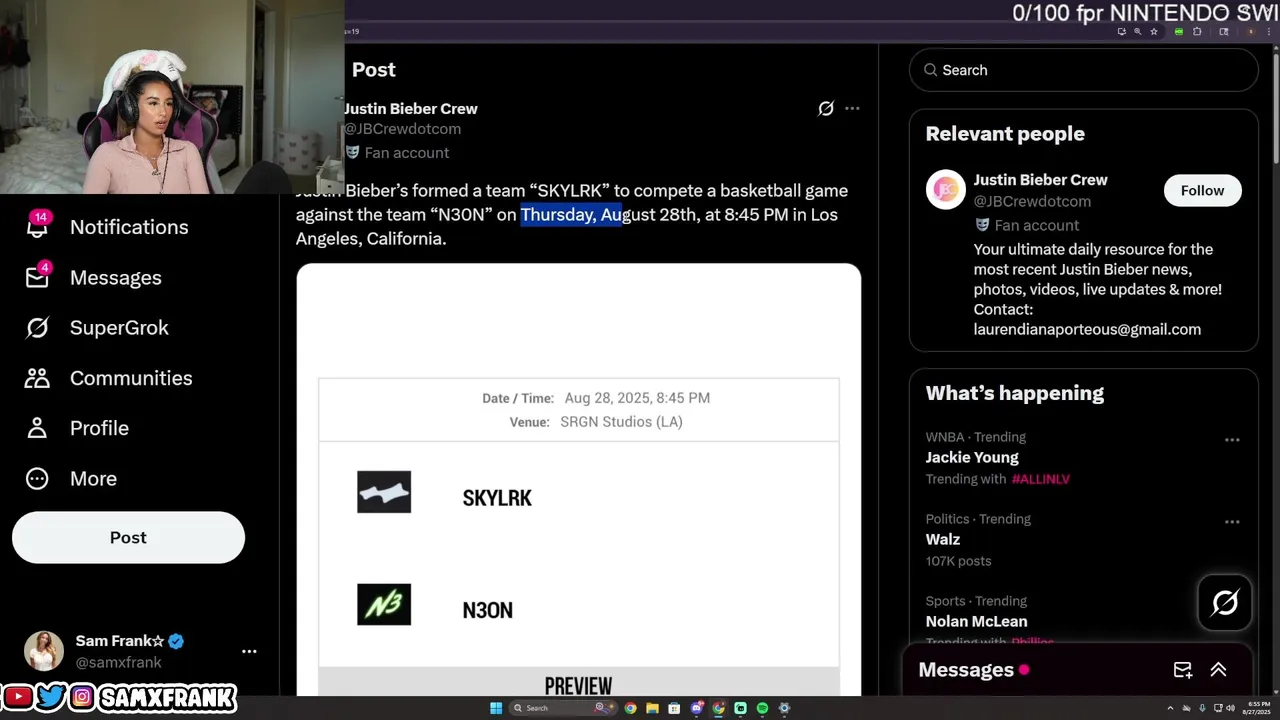Open Justin Bieber Crew avatar in Relevant people
1280x720 pixels.
click(945, 190)
